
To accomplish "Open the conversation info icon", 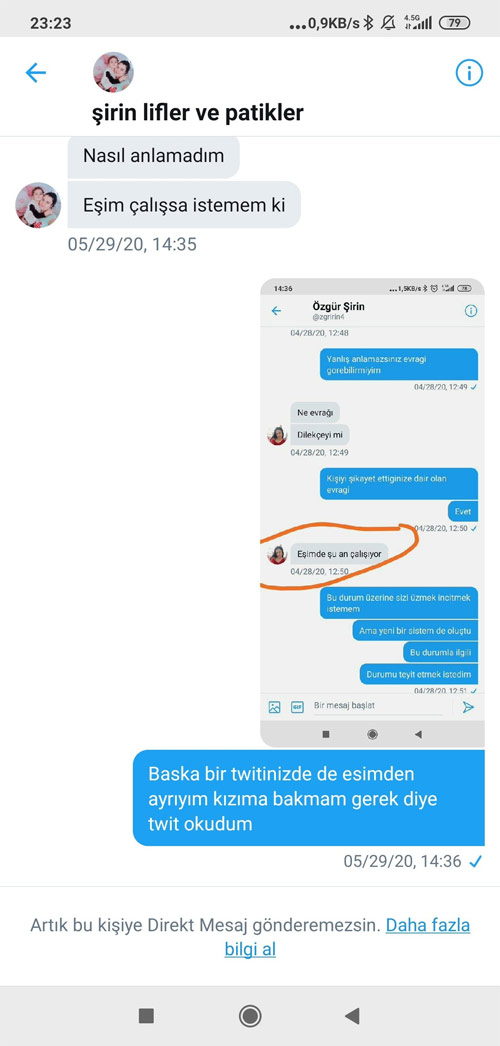I will [x=469, y=73].
